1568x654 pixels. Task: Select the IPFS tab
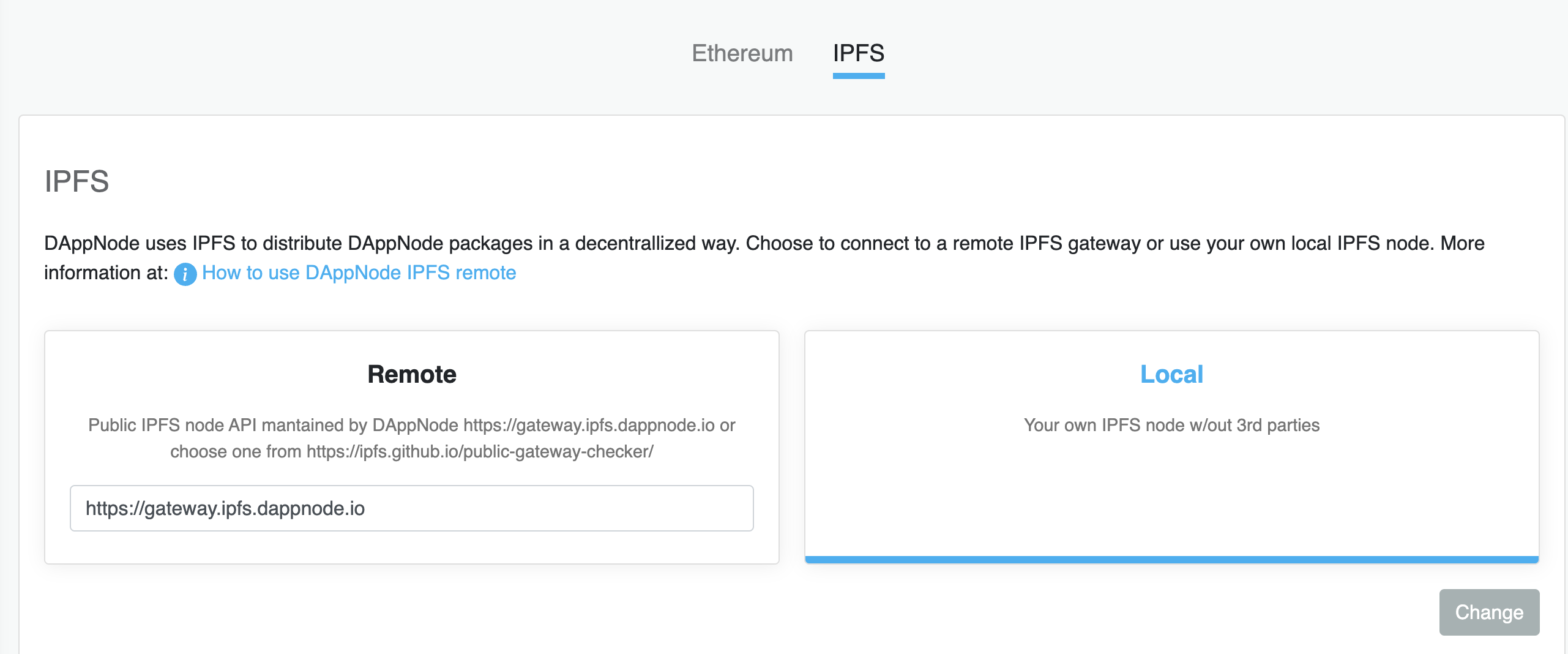pyautogui.click(x=858, y=54)
